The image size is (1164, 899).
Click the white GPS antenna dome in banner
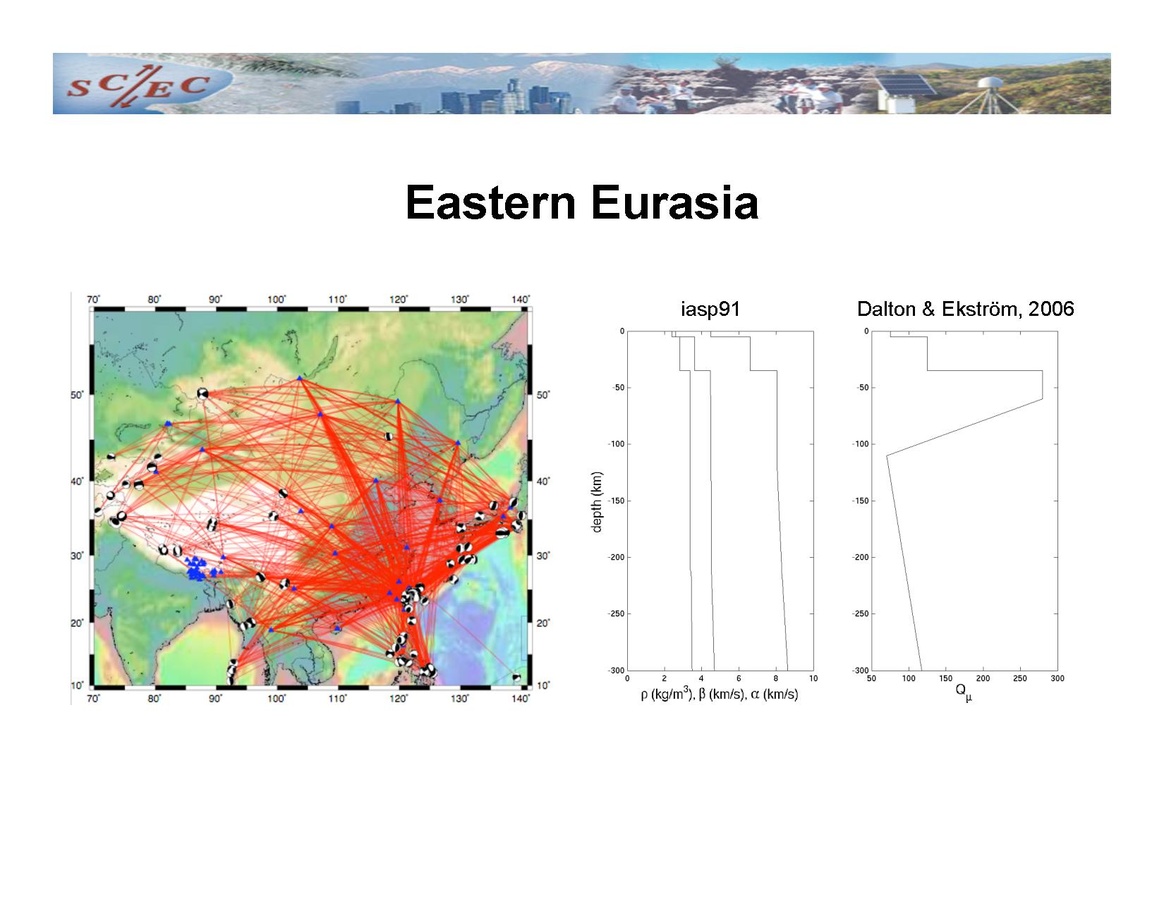pyautogui.click(x=995, y=83)
